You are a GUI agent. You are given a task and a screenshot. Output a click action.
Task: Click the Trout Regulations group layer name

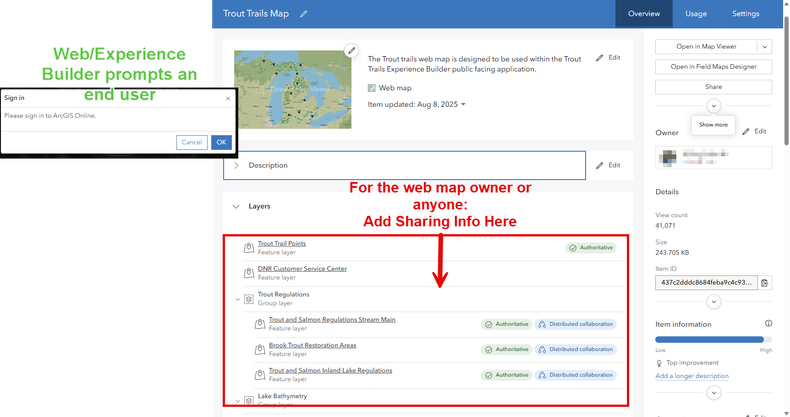[x=284, y=295]
